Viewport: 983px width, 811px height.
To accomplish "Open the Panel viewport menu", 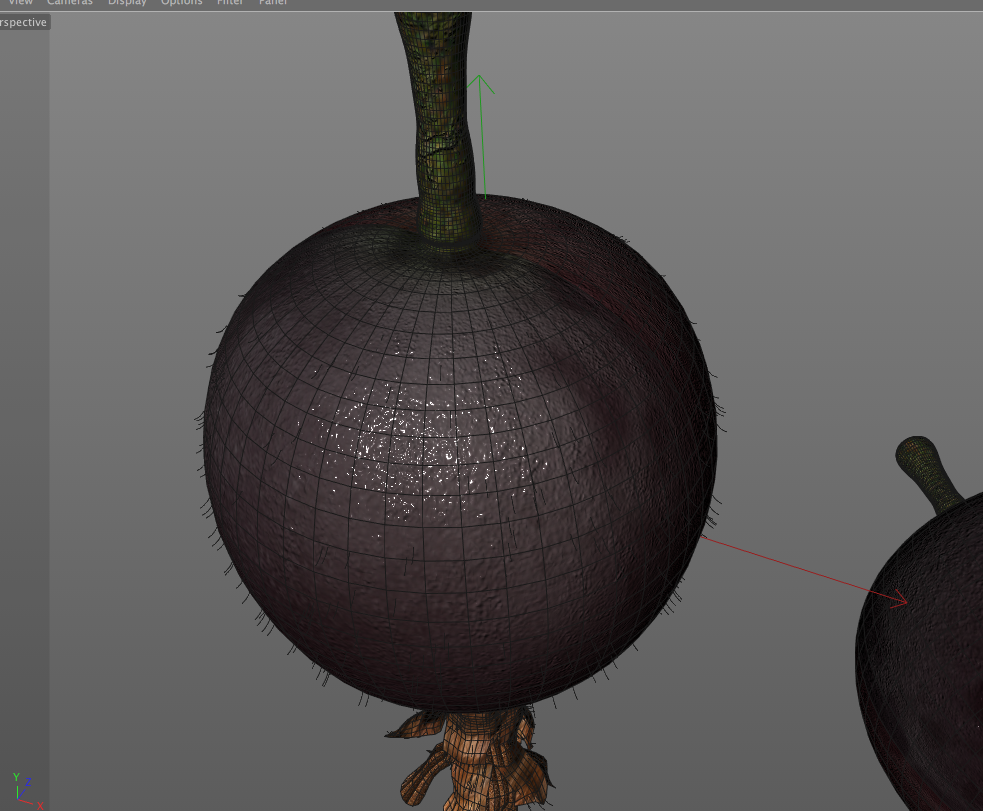I will [x=273, y=3].
